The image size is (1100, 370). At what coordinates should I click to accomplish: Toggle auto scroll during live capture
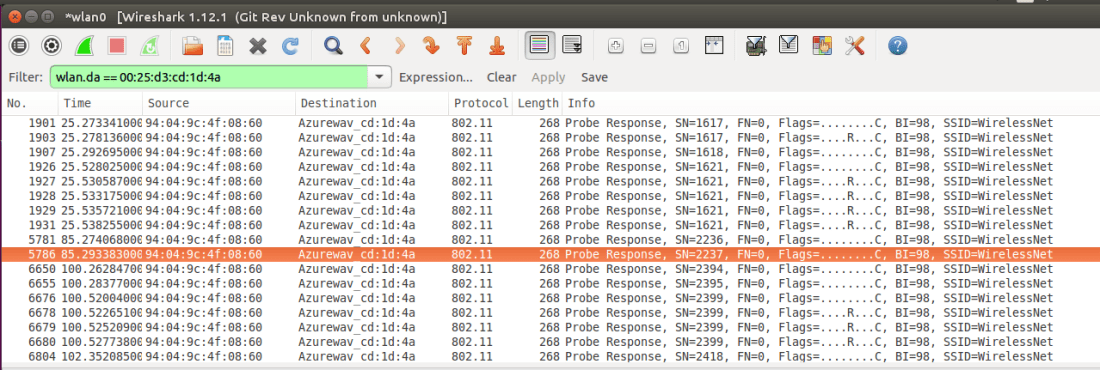[572, 46]
